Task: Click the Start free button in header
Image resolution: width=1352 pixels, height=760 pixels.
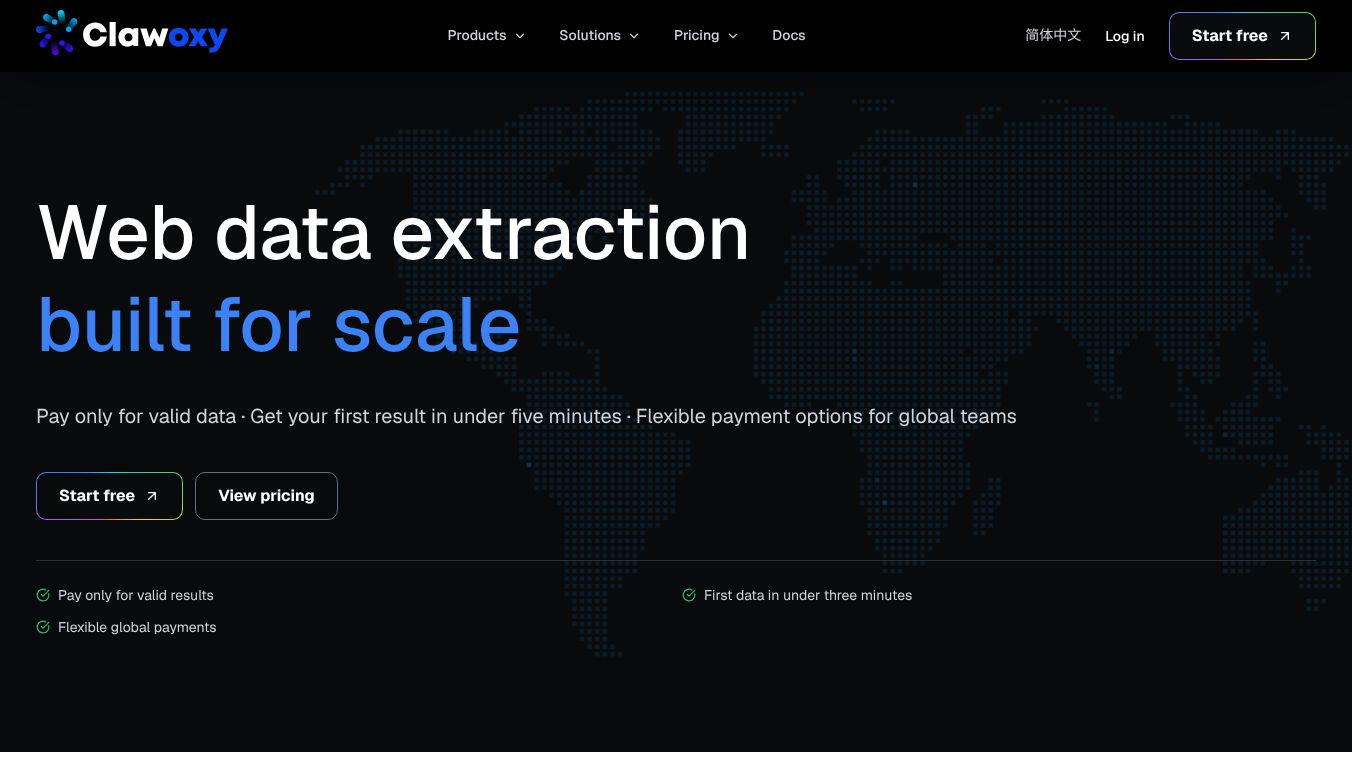Action: pyautogui.click(x=1242, y=36)
